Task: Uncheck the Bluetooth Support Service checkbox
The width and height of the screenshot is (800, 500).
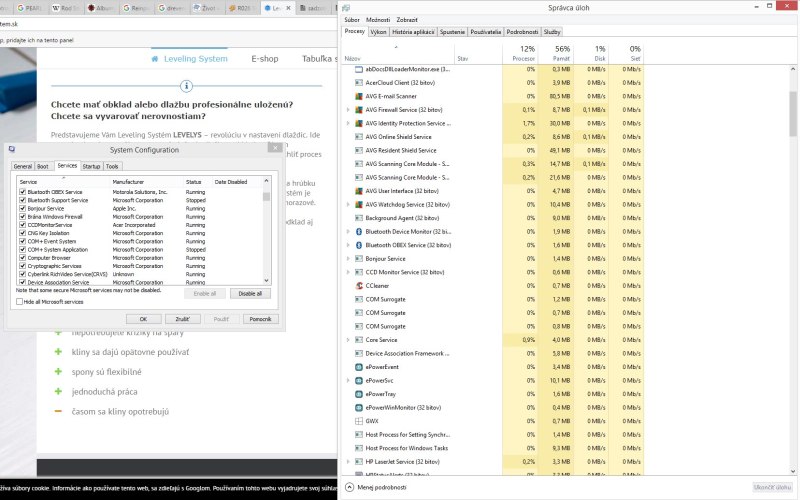Action: (22, 200)
